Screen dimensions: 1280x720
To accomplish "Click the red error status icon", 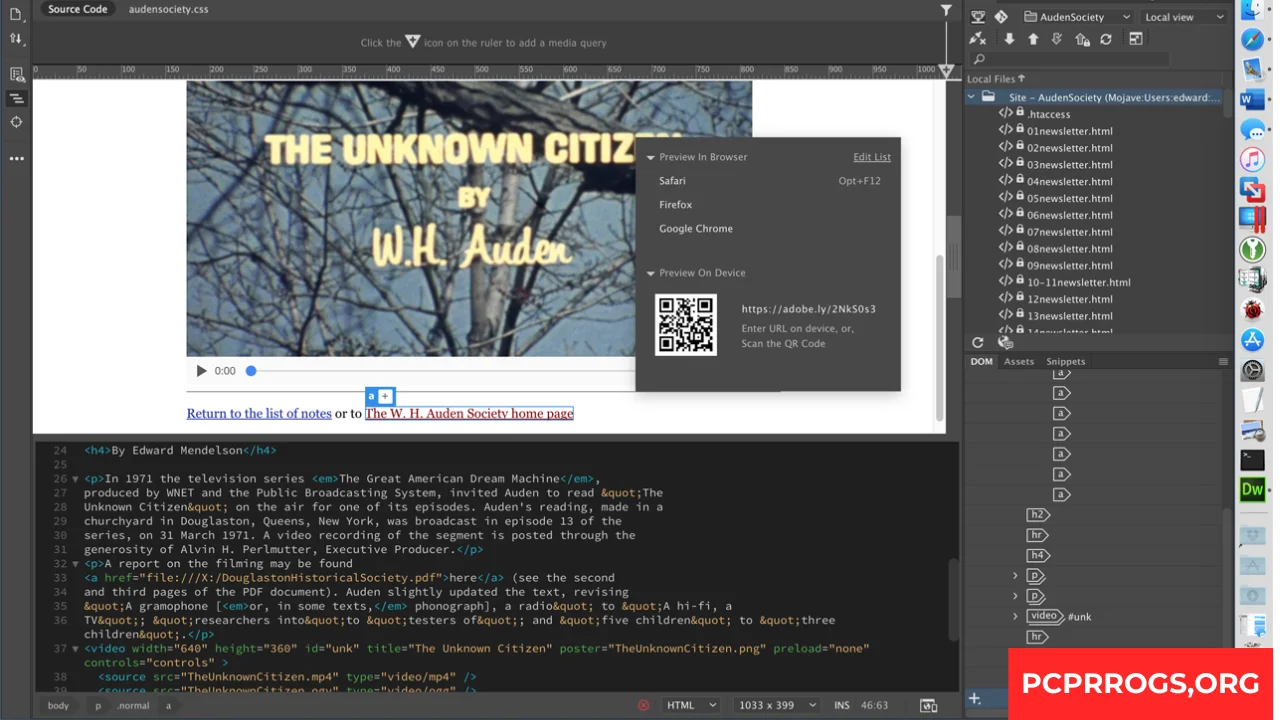I will coord(643,705).
